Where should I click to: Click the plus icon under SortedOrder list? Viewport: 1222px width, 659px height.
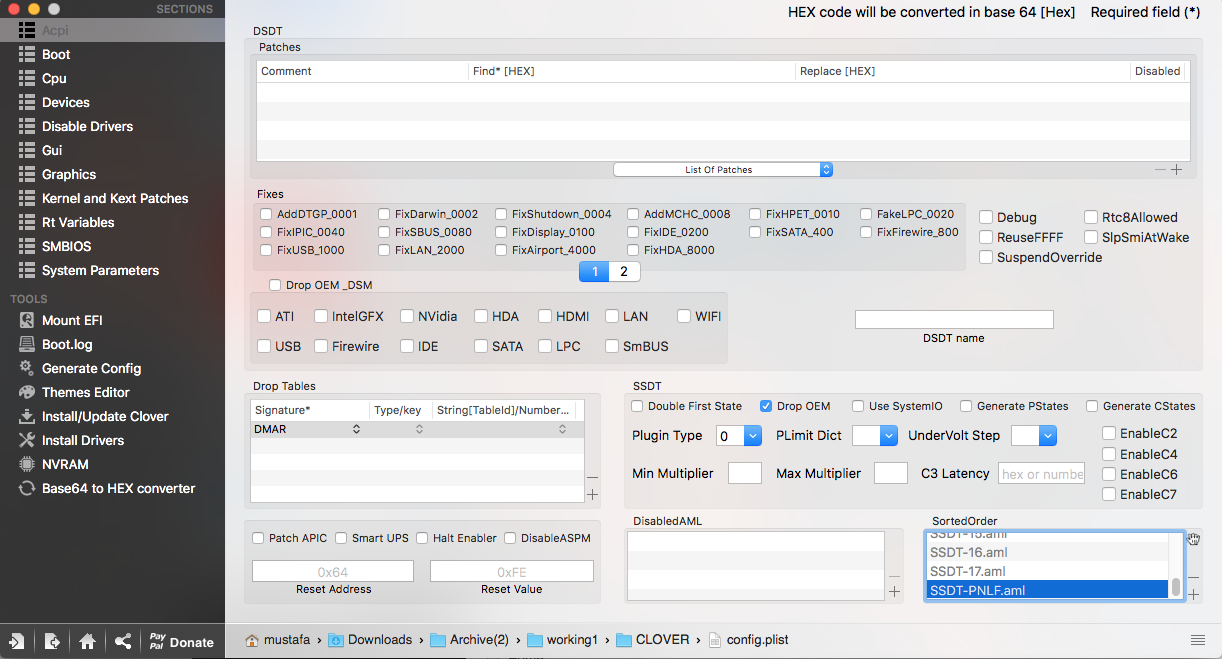click(1193, 595)
